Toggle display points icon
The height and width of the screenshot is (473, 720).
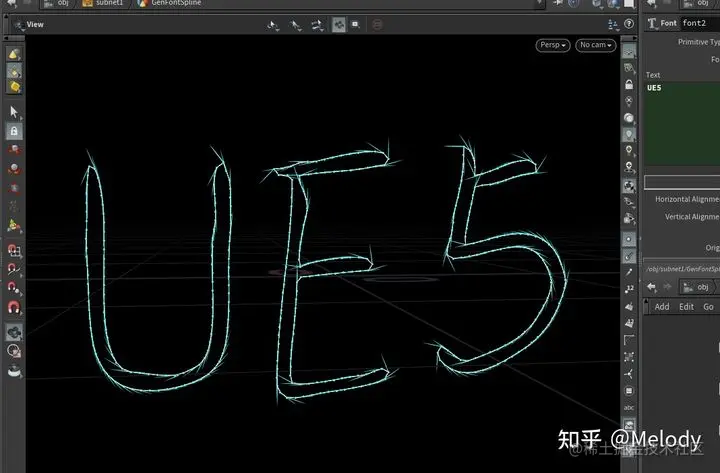coord(629,239)
